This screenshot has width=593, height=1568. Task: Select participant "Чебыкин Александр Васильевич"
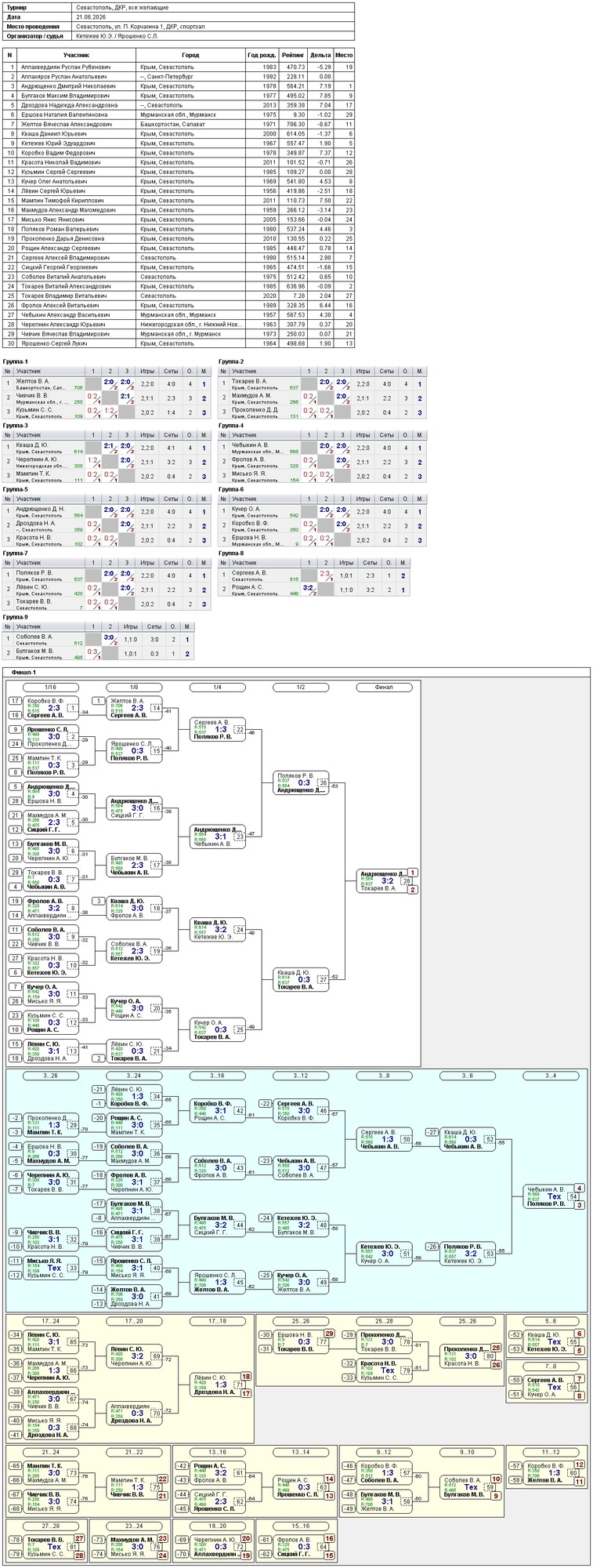pos(65,314)
